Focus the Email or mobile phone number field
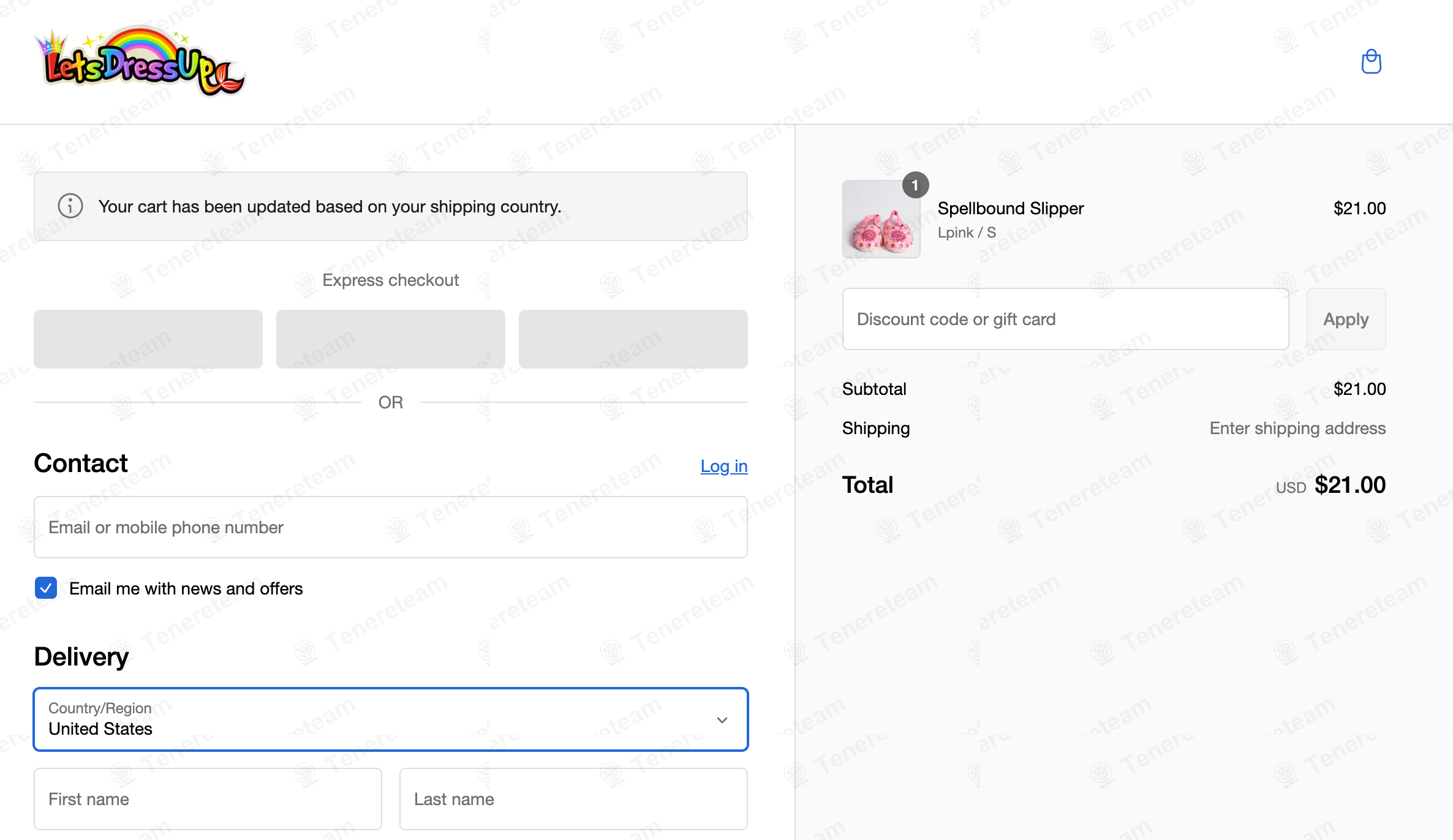 pos(391,527)
